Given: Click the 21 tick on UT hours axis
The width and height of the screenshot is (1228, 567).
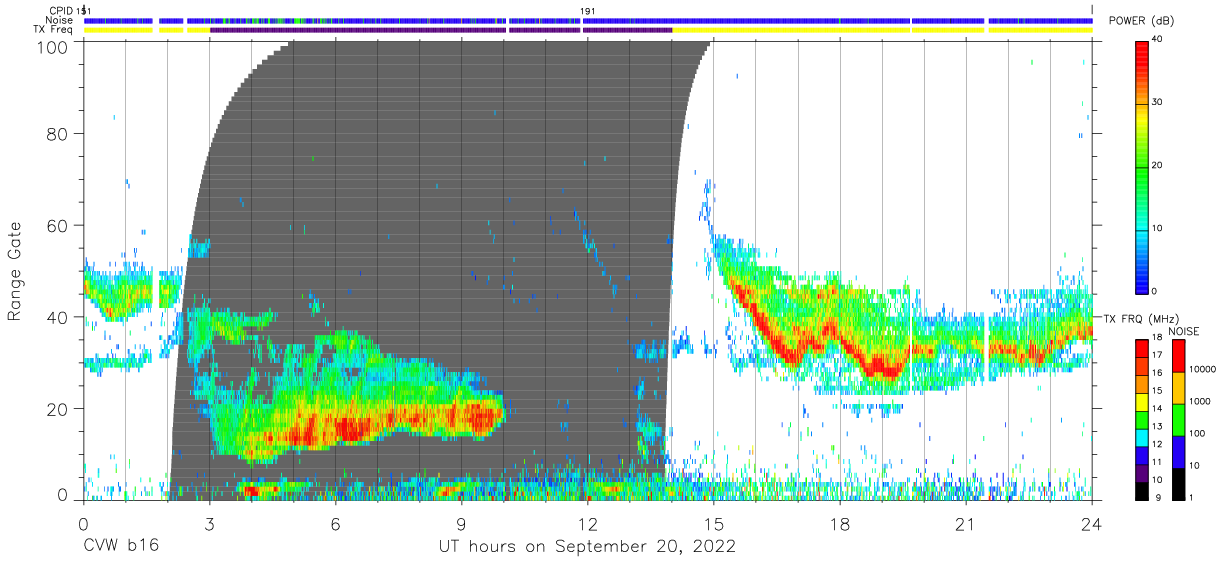Looking at the screenshot, I should coord(966,523).
